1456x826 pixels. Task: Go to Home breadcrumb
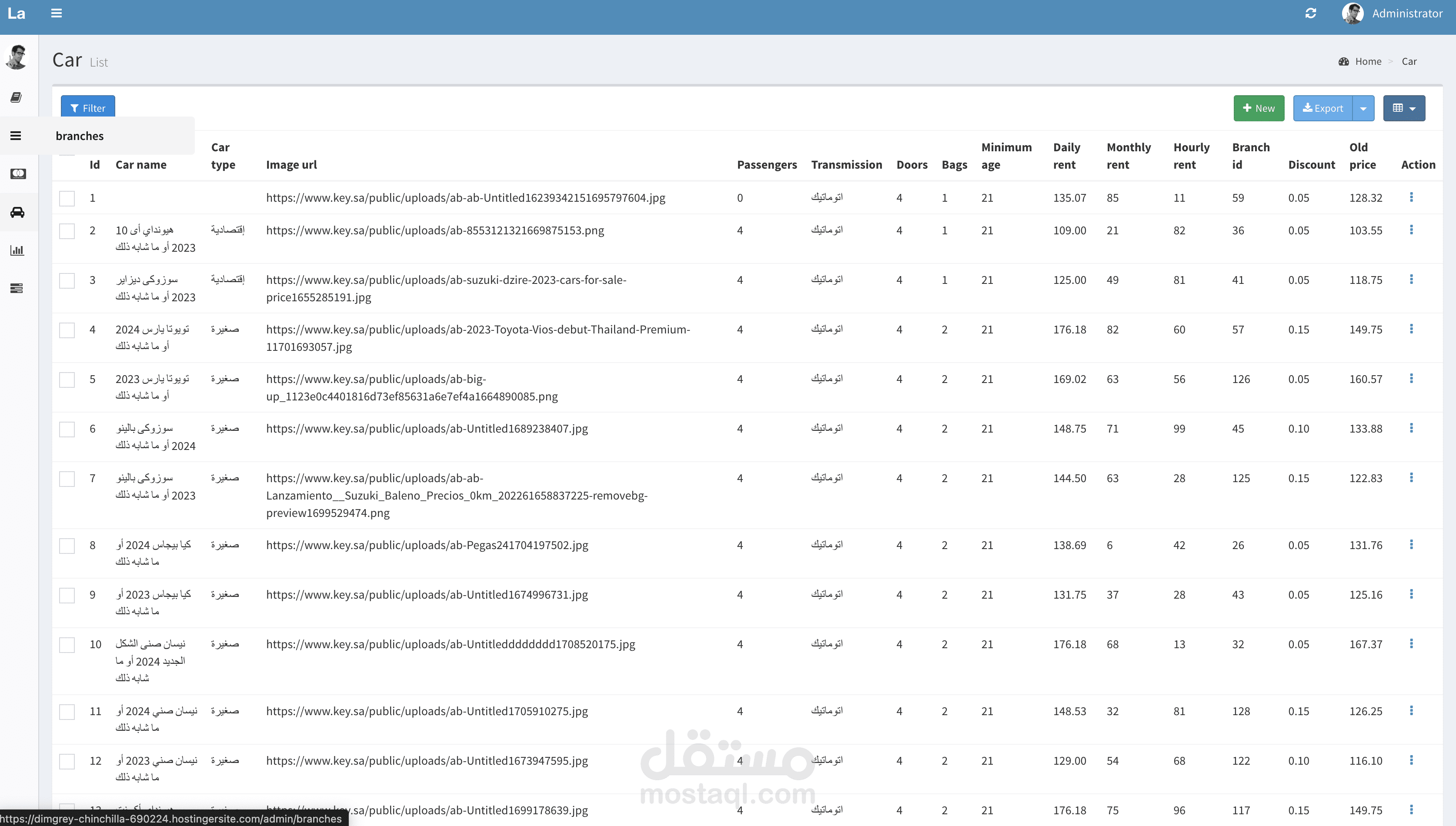pos(1367,61)
